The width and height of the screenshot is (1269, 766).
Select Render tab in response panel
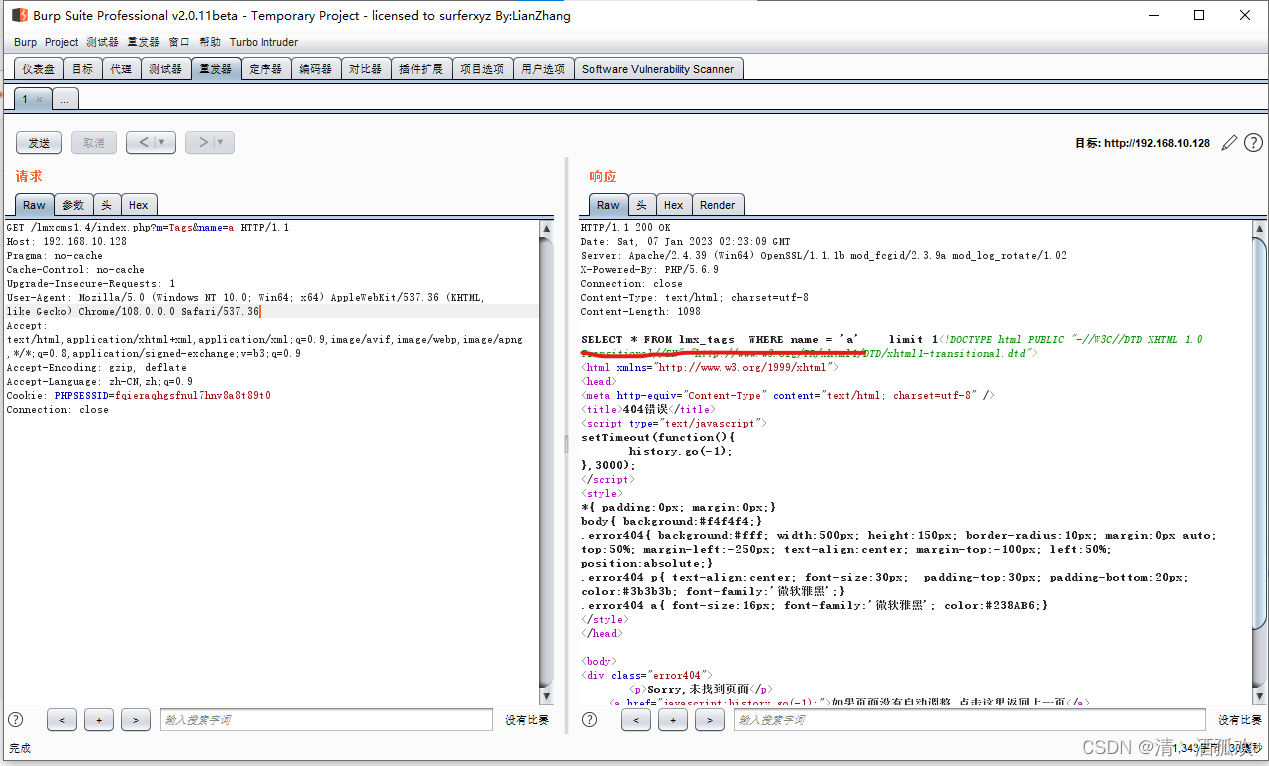click(x=717, y=205)
